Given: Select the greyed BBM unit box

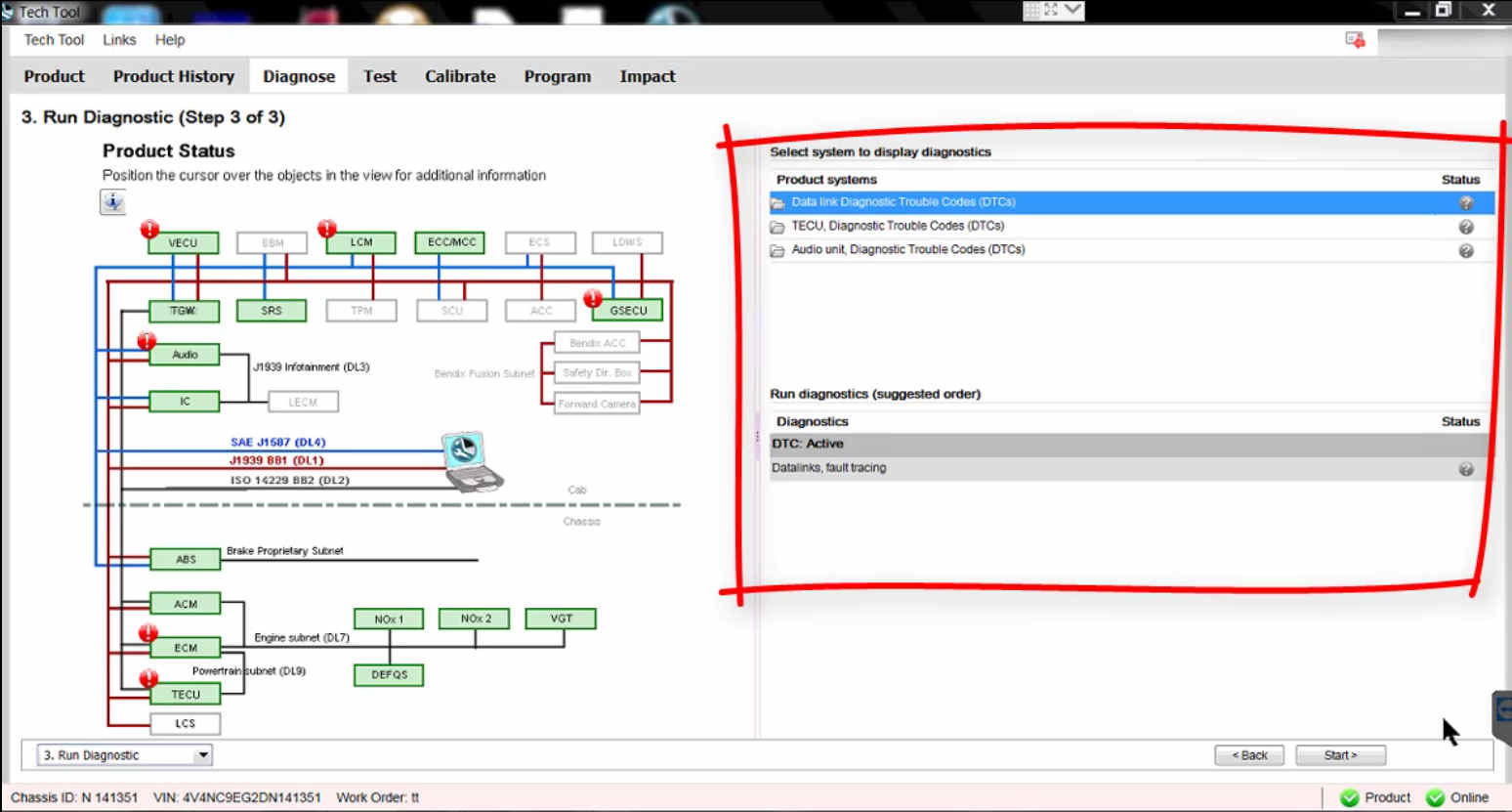Looking at the screenshot, I should 273,243.
